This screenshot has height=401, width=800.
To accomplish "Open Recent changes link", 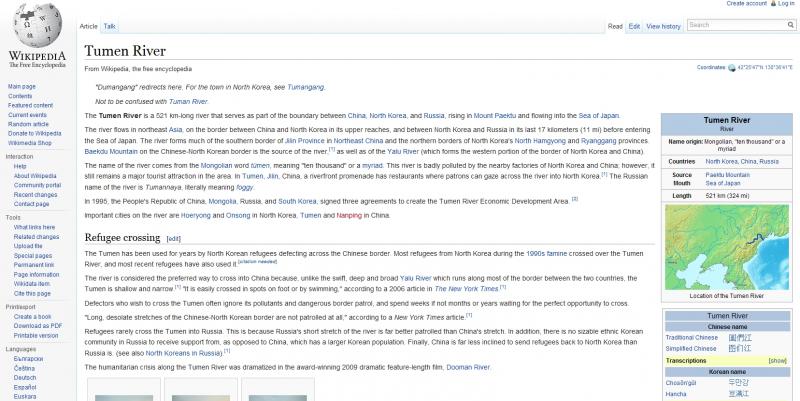I will (x=35, y=194).
